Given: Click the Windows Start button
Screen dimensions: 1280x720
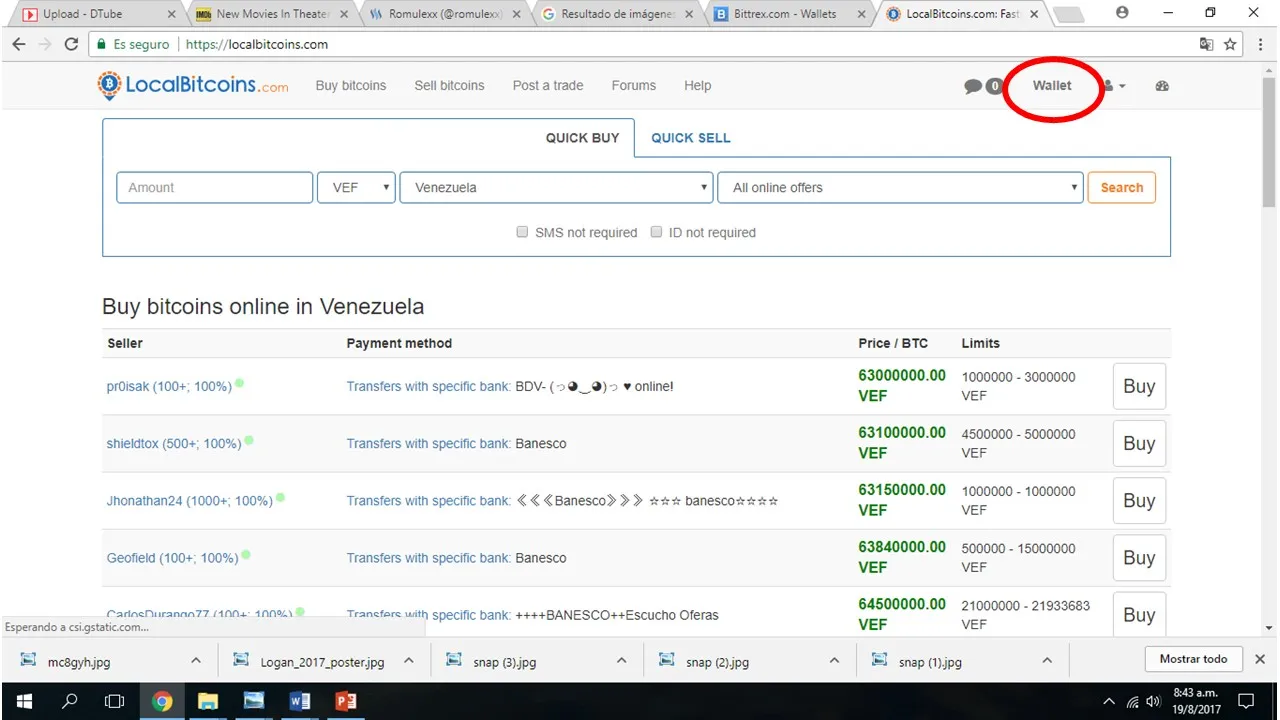Looking at the screenshot, I should [24, 701].
